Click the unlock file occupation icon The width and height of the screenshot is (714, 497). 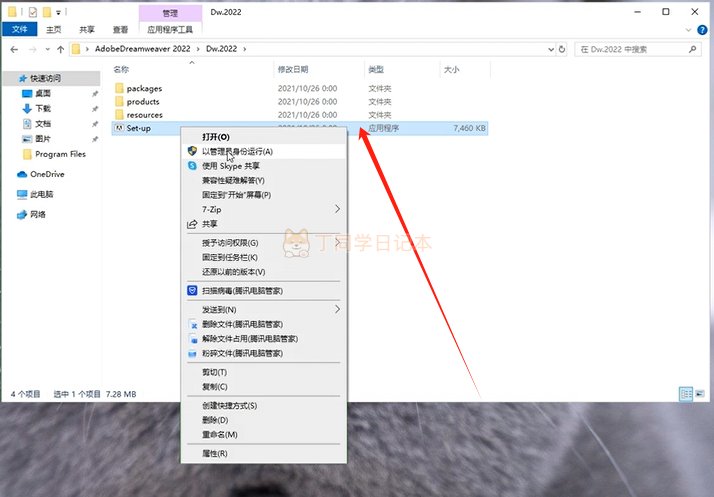point(193,339)
